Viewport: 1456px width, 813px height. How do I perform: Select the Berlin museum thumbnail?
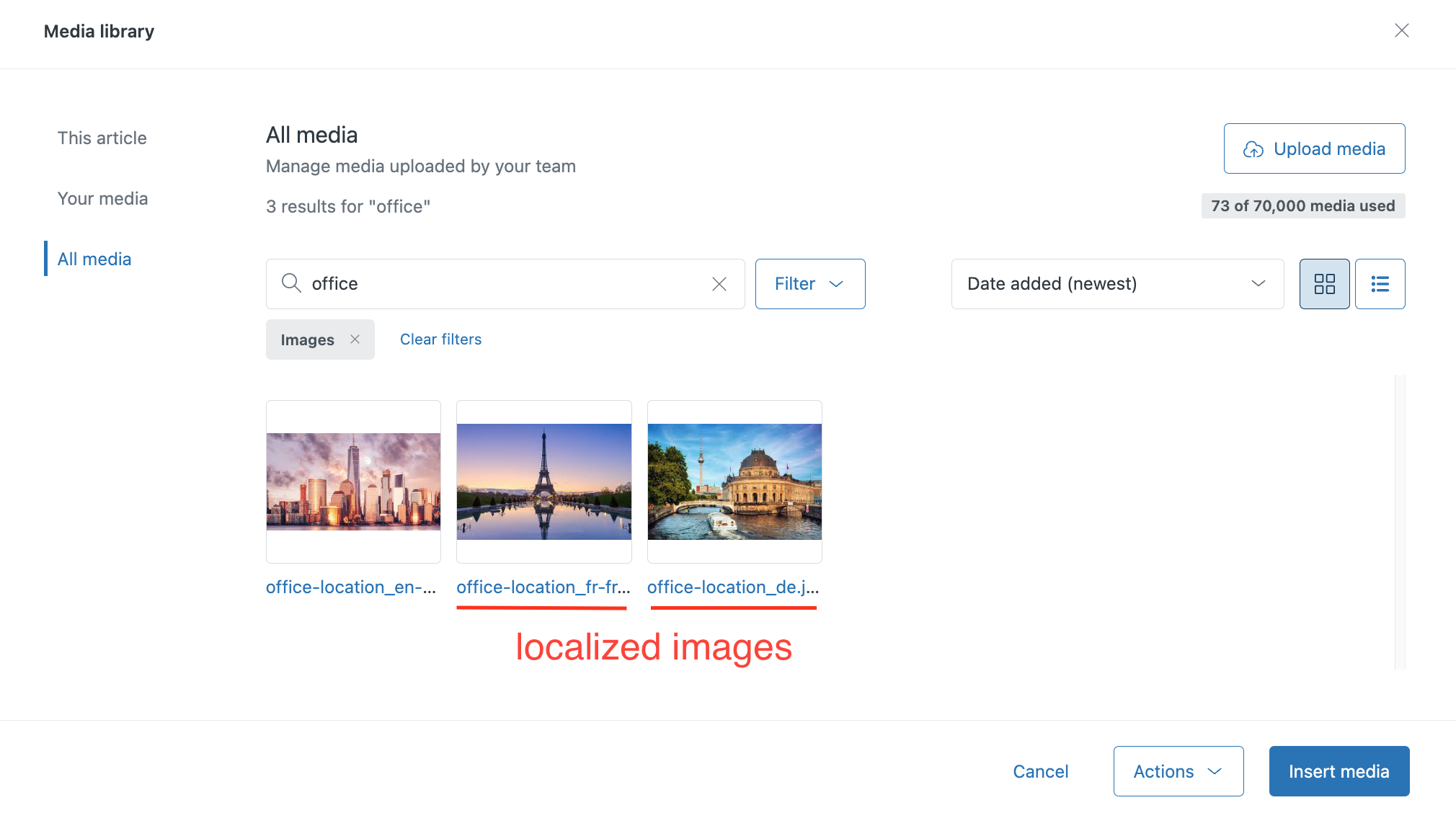734,481
